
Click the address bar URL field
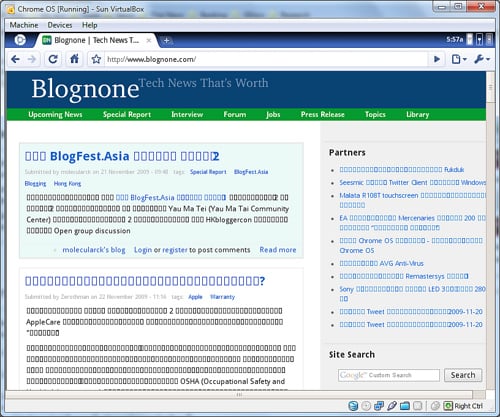click(x=266, y=59)
